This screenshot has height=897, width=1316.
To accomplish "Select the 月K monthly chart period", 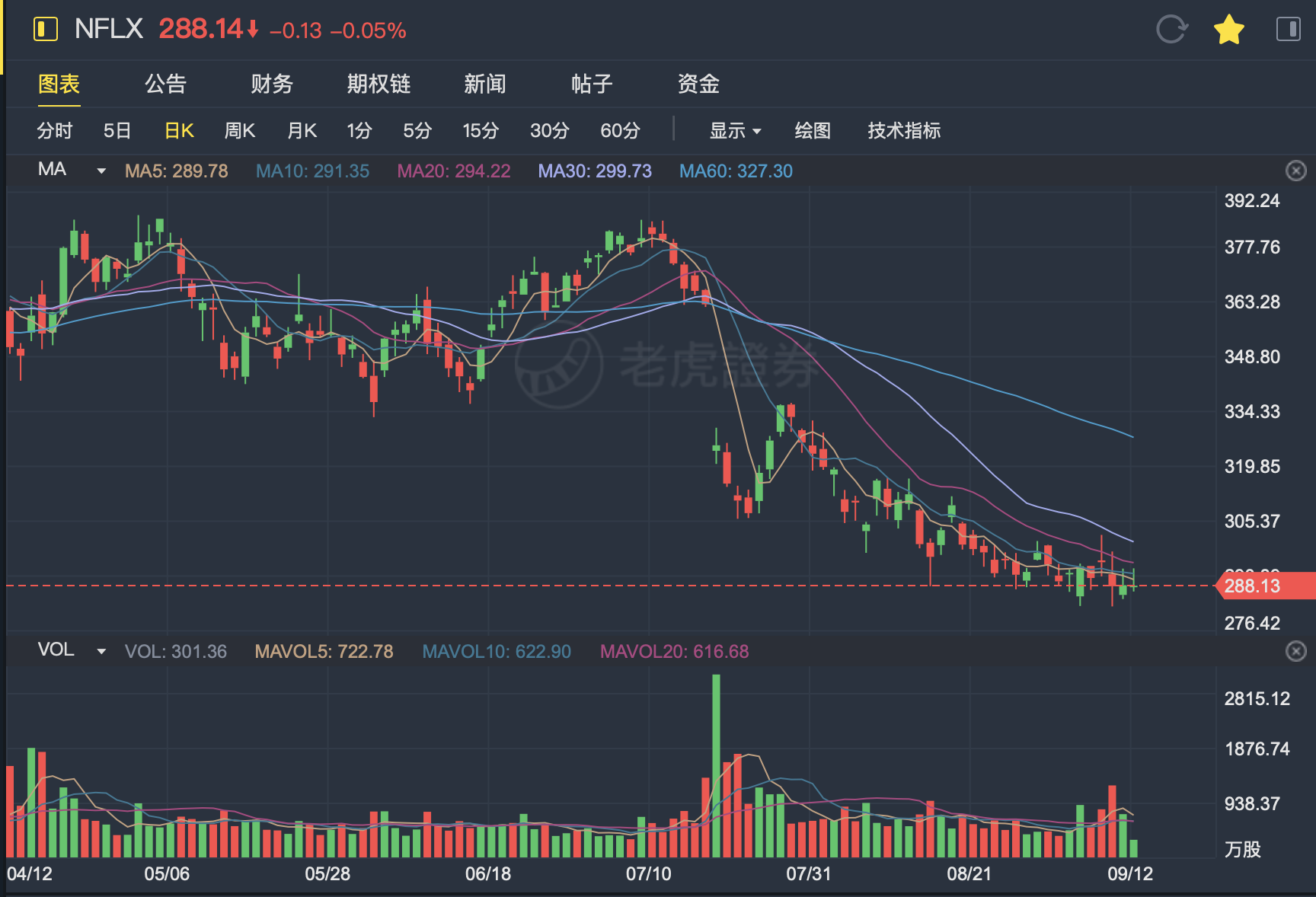I will tap(302, 131).
